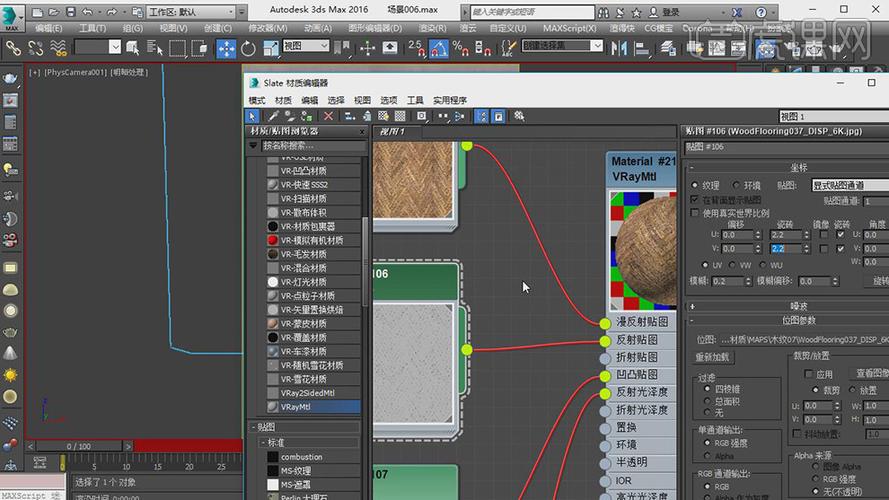889x500 pixels.
Task: Click the pick material eyedropper icon in Slate toolbar
Action: 272,116
